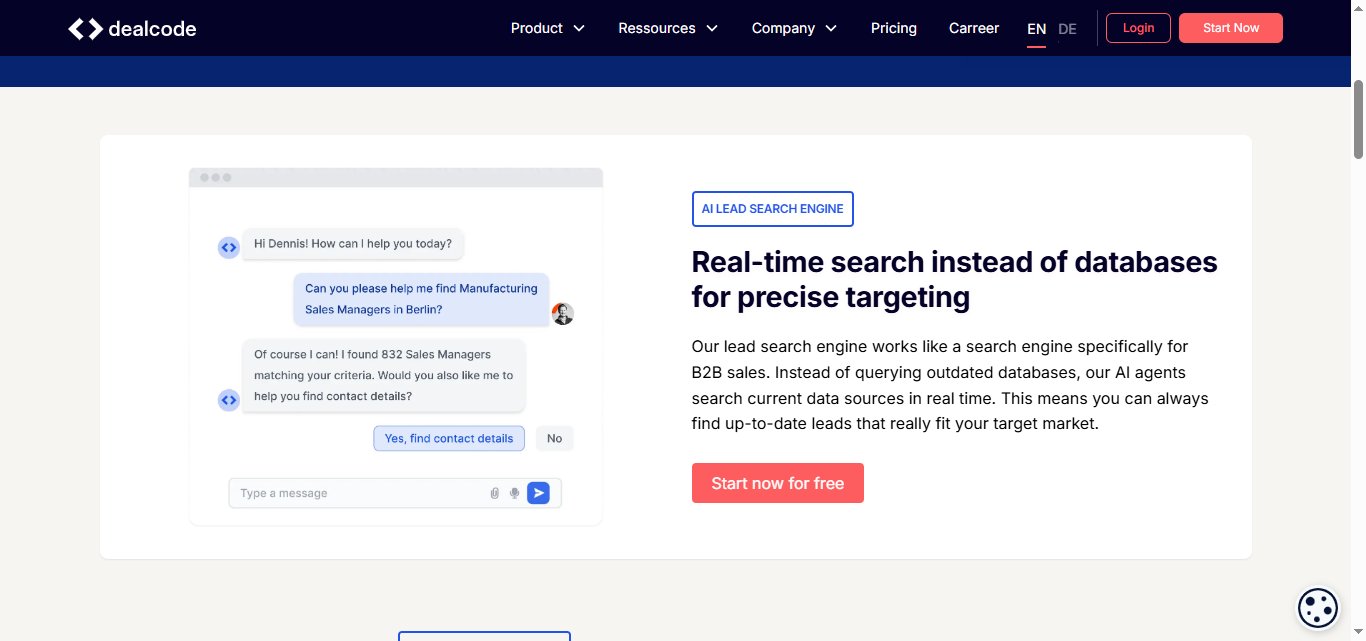Image resolution: width=1366 pixels, height=641 pixels.
Task: Select the microphone icon in the chat input
Action: (514, 492)
